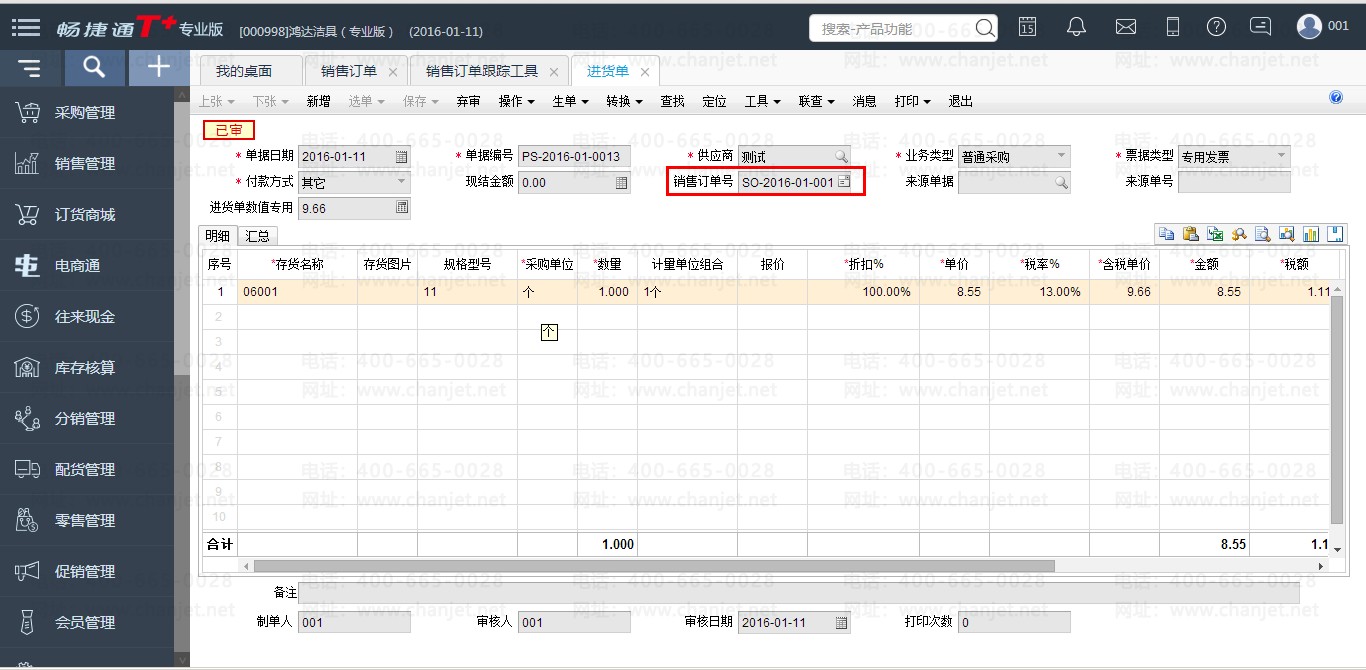Viewport: 1366px width, 670px height.
Task: Click the notification bell icon
Action: pos(1076,27)
